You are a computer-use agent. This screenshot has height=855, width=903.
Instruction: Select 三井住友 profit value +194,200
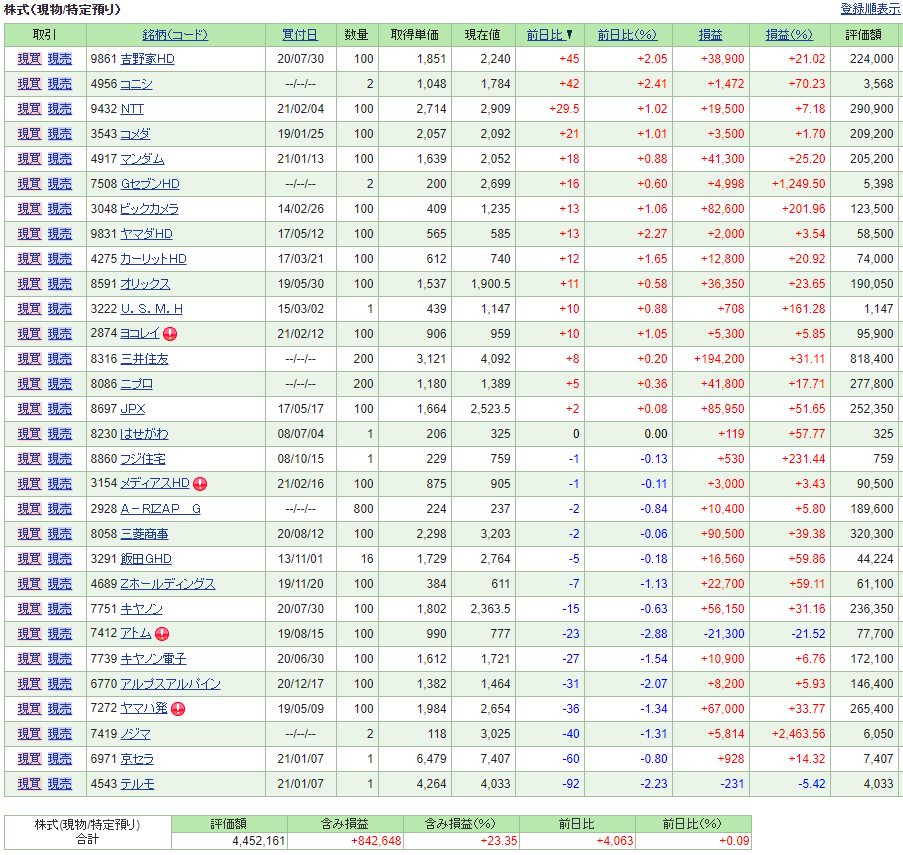pyautogui.click(x=719, y=359)
